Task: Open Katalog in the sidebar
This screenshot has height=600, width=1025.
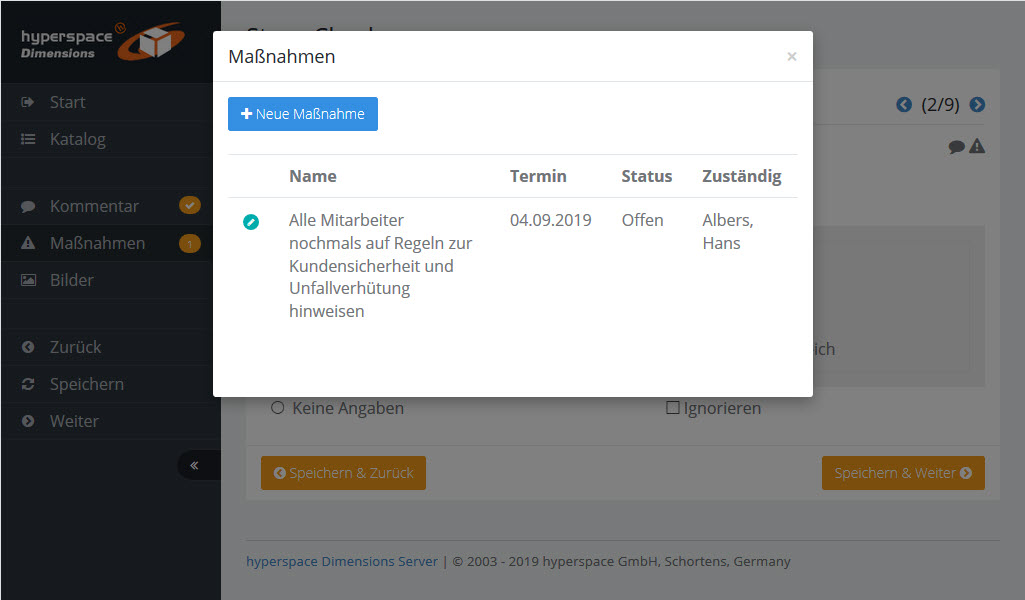Action: (77, 139)
